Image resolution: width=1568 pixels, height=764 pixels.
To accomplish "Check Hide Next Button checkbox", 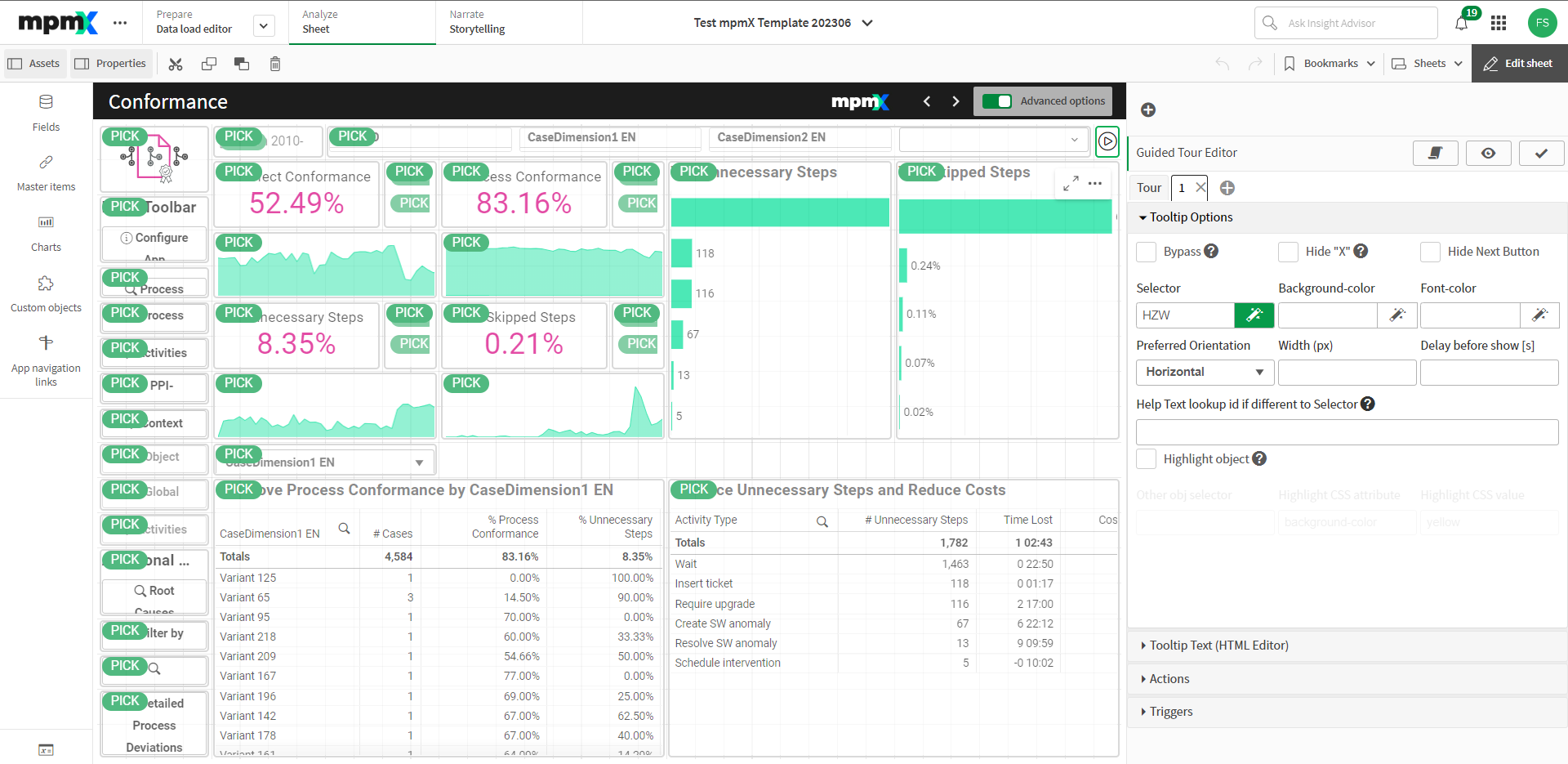I will click(x=1430, y=252).
